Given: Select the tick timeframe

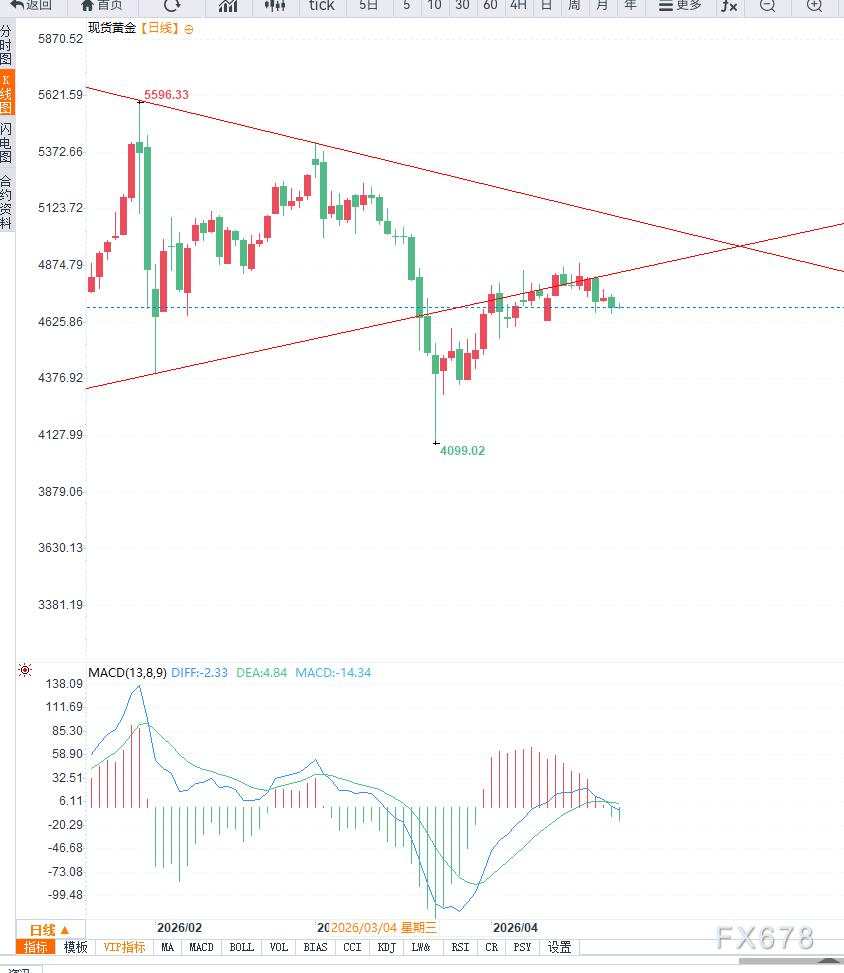Looking at the screenshot, I should (321, 5).
